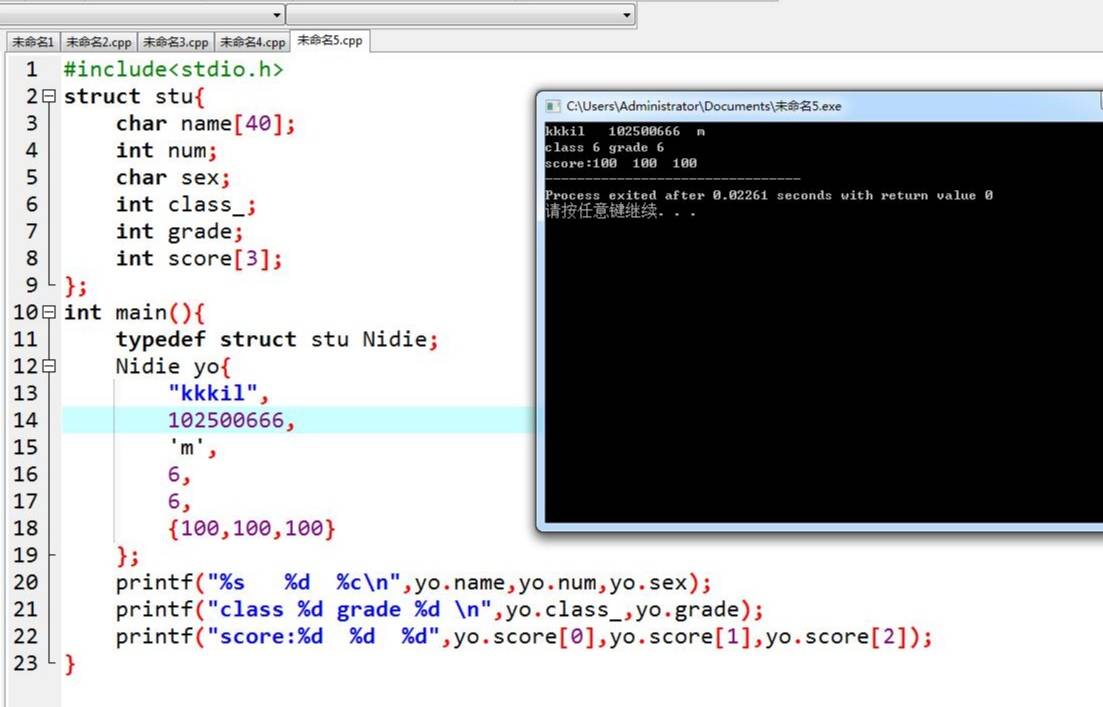Viewport: 1103px width, 707px height.
Task: Click the #include<stdio.h> line
Action: click(x=173, y=69)
